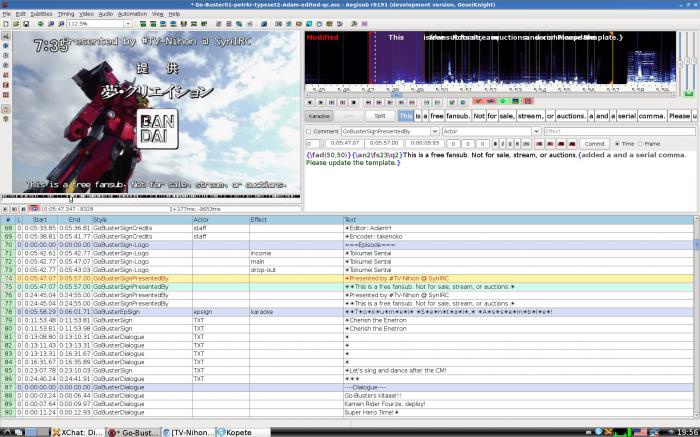This screenshot has width=700, height=437.
Task: Select the third video tool in left sidebar
Action: point(6,55)
